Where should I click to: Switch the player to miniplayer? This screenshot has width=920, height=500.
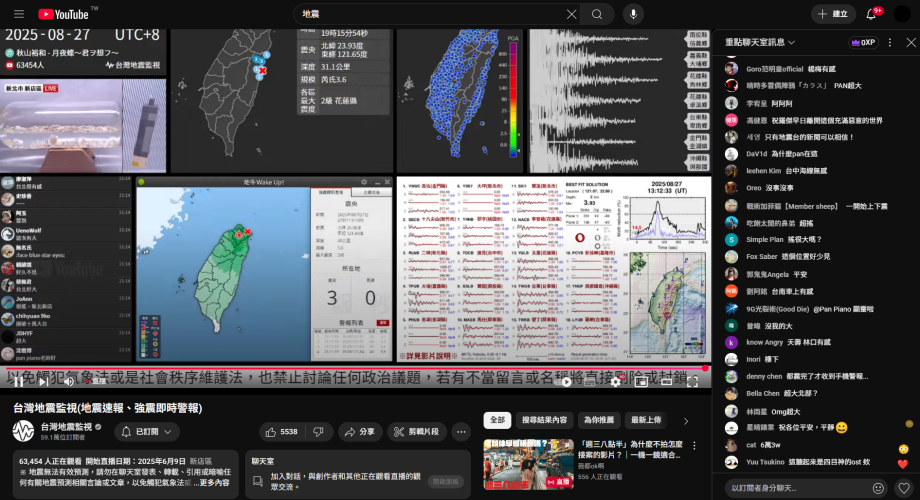[x=641, y=382]
